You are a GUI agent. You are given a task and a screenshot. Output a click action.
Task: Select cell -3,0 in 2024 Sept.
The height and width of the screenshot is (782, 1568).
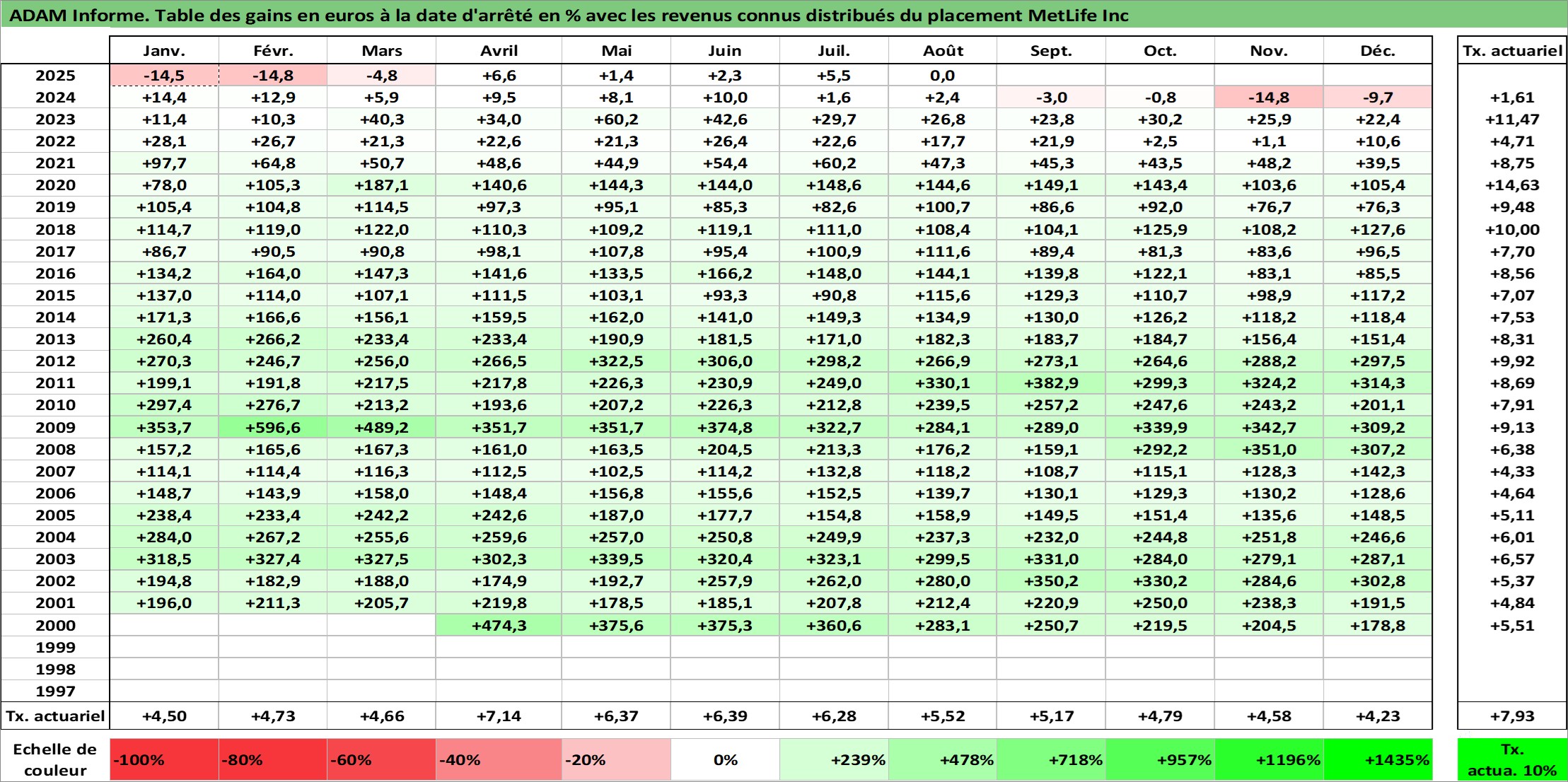[1052, 98]
